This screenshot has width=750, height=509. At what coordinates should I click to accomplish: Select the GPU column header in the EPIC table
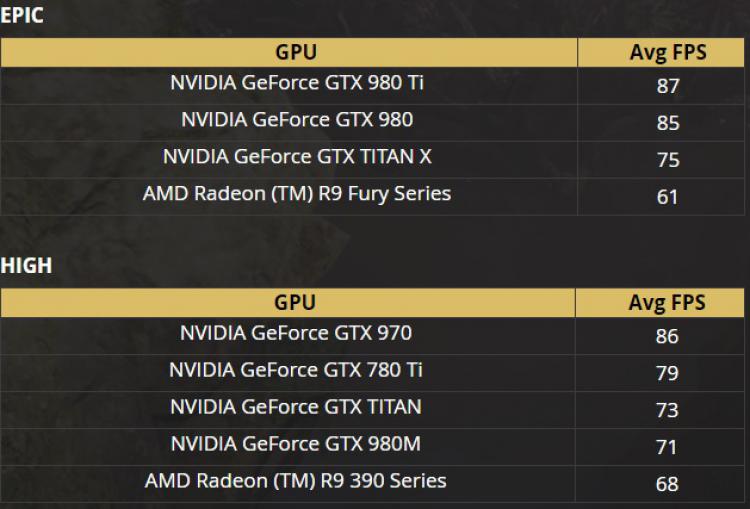[x=296, y=52]
